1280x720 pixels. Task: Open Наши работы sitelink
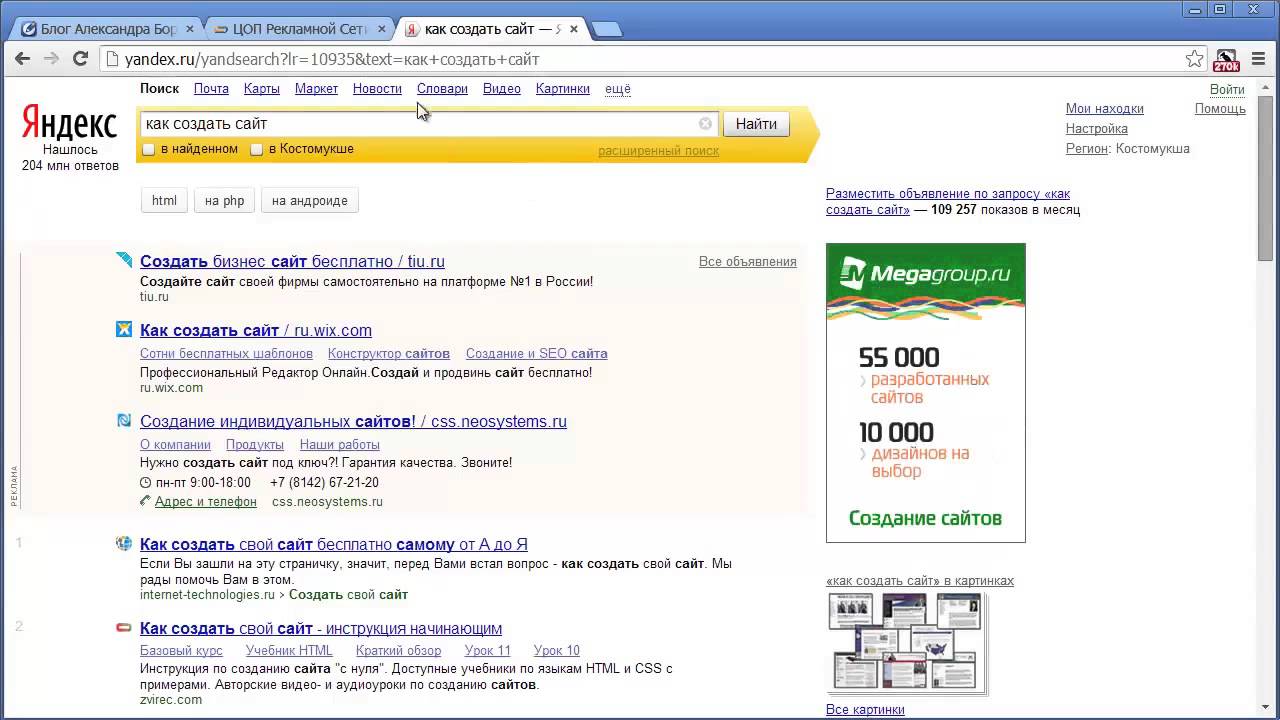tap(340, 445)
